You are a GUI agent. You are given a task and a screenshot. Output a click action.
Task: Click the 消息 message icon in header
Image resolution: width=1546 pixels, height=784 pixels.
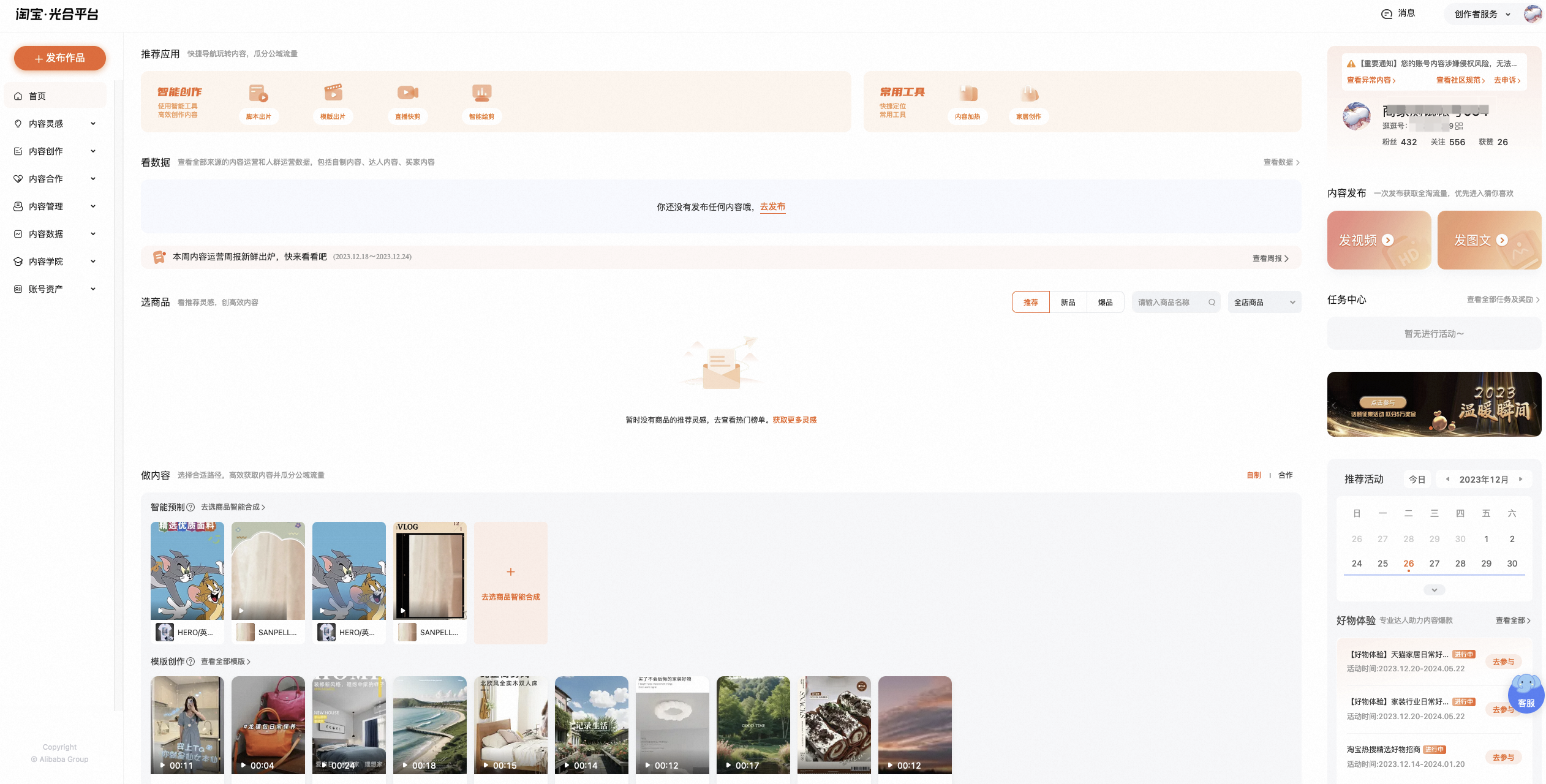1387,14
